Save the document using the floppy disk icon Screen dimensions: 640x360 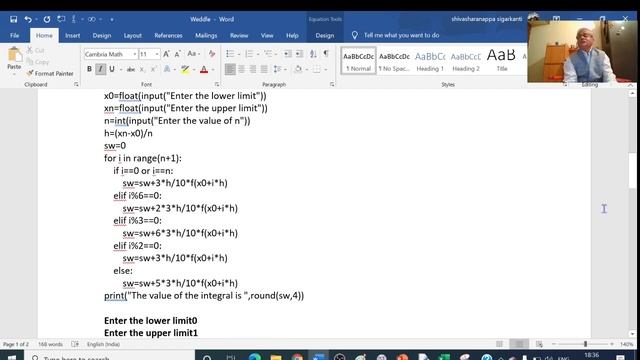pyautogui.click(x=13, y=19)
